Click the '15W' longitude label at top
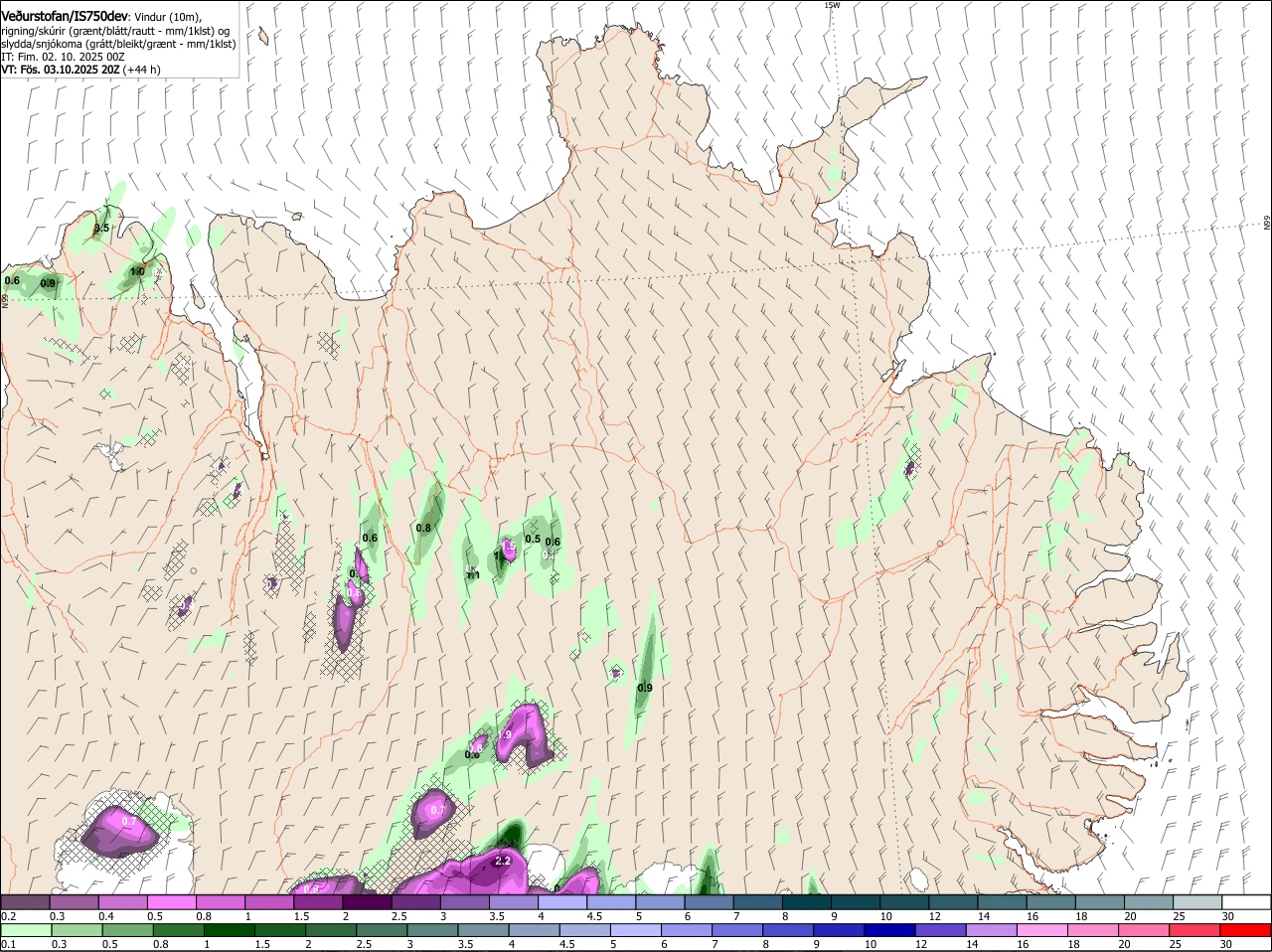This screenshot has height=952, width=1272. coord(832,5)
